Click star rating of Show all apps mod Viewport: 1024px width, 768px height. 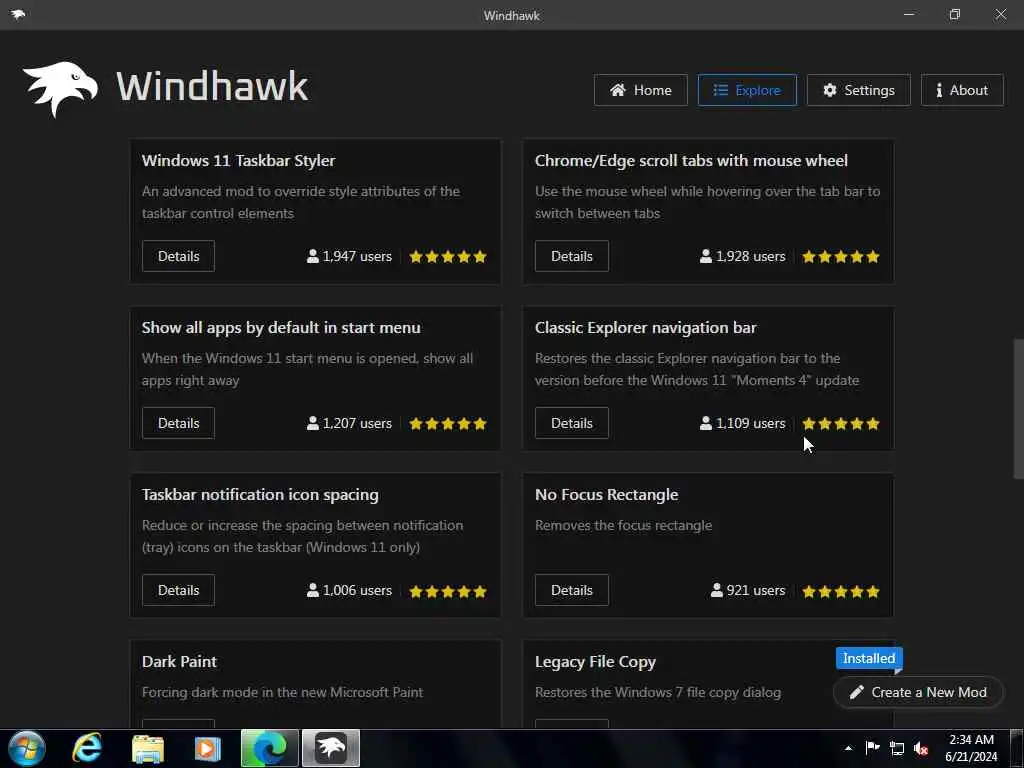coord(448,424)
